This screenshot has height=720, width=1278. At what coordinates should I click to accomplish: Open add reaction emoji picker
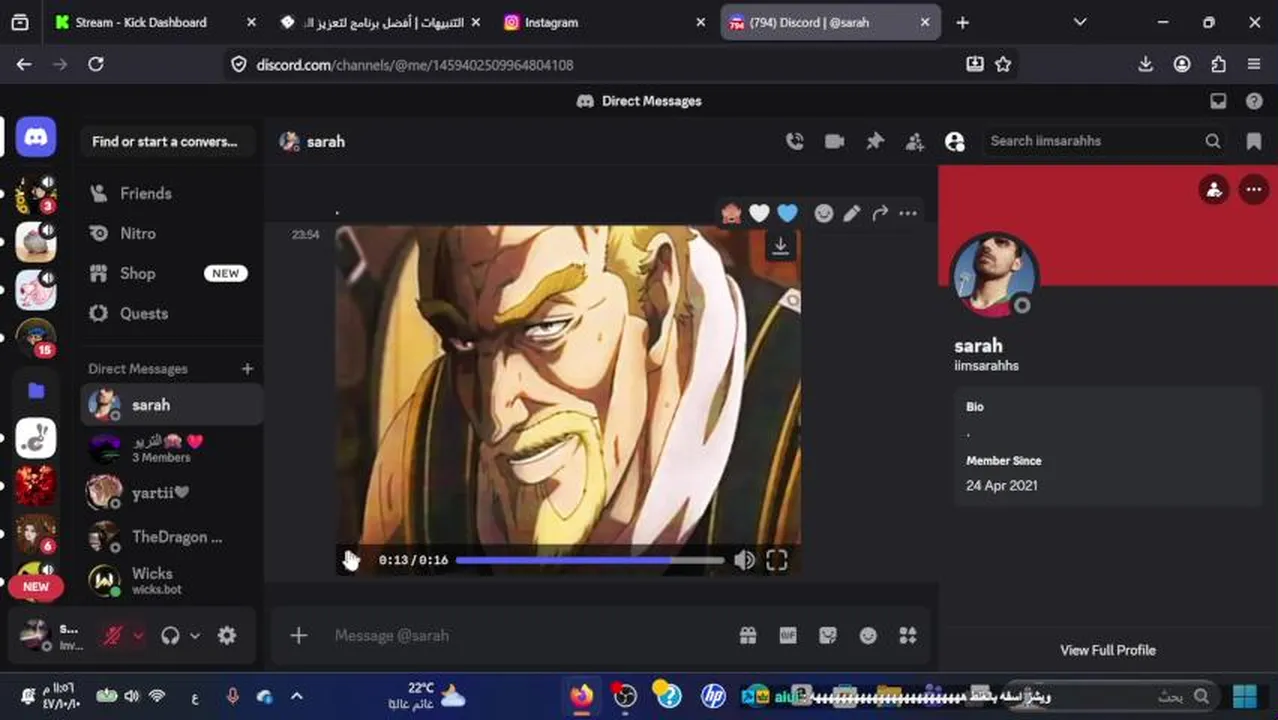click(x=823, y=213)
